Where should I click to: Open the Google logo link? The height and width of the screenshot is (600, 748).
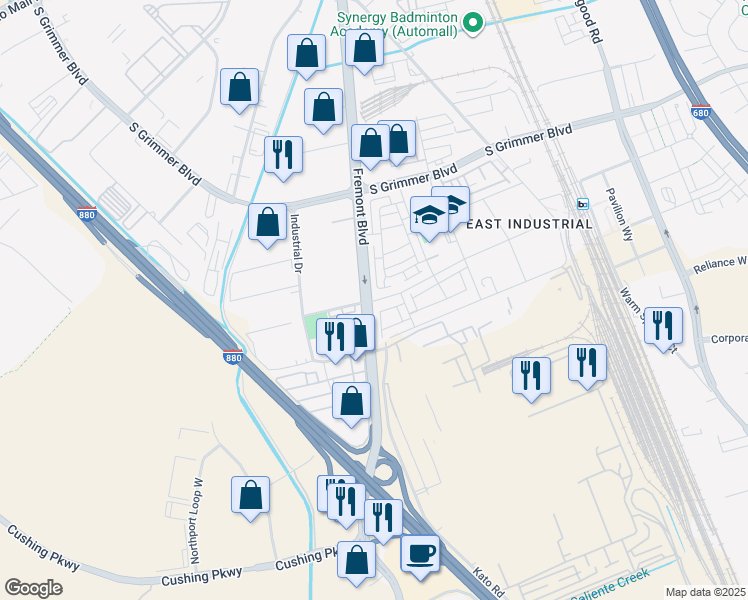point(33,588)
